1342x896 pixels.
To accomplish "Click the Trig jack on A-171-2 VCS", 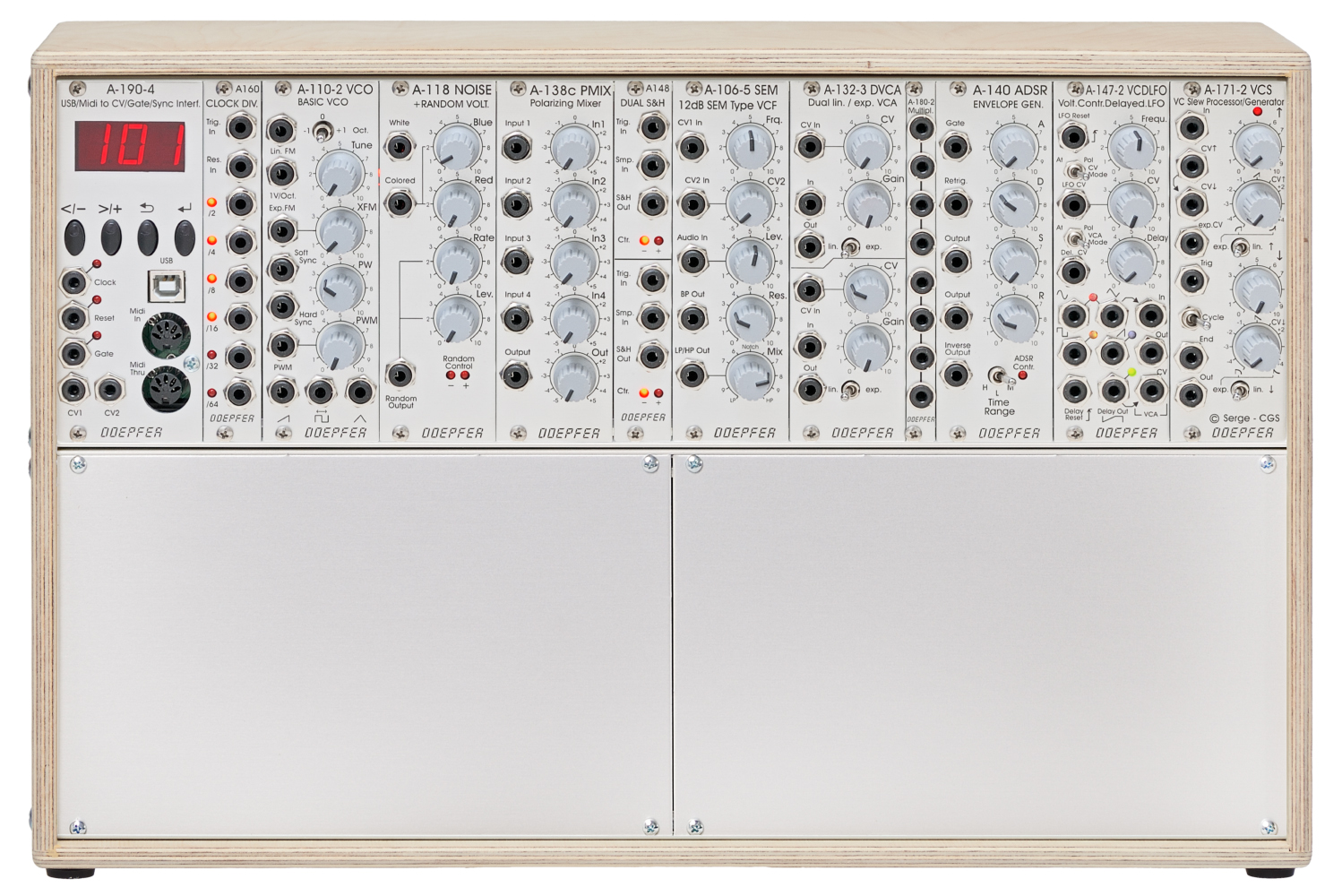I will pyautogui.click(x=1191, y=280).
